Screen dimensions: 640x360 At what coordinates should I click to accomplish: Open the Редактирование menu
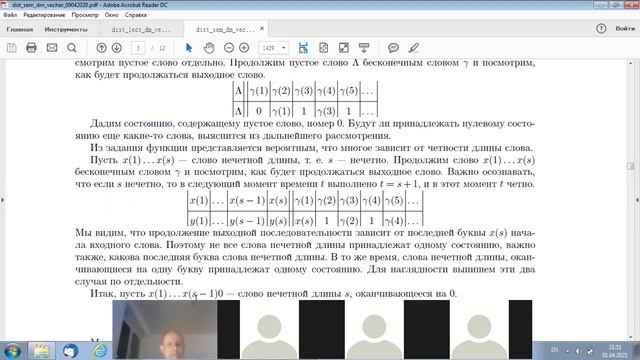click(x=44, y=15)
